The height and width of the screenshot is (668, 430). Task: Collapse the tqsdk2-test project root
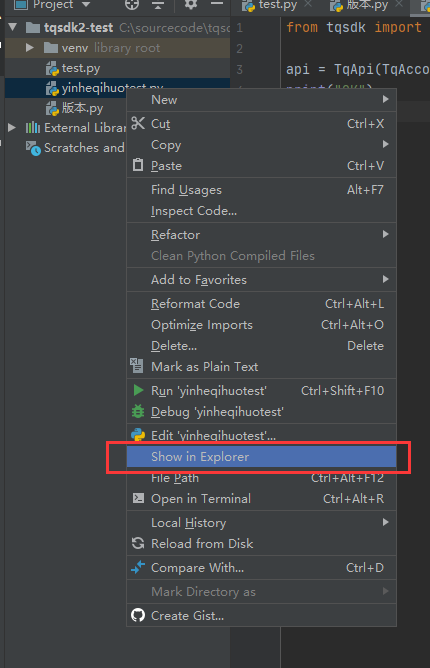[x=12, y=27]
